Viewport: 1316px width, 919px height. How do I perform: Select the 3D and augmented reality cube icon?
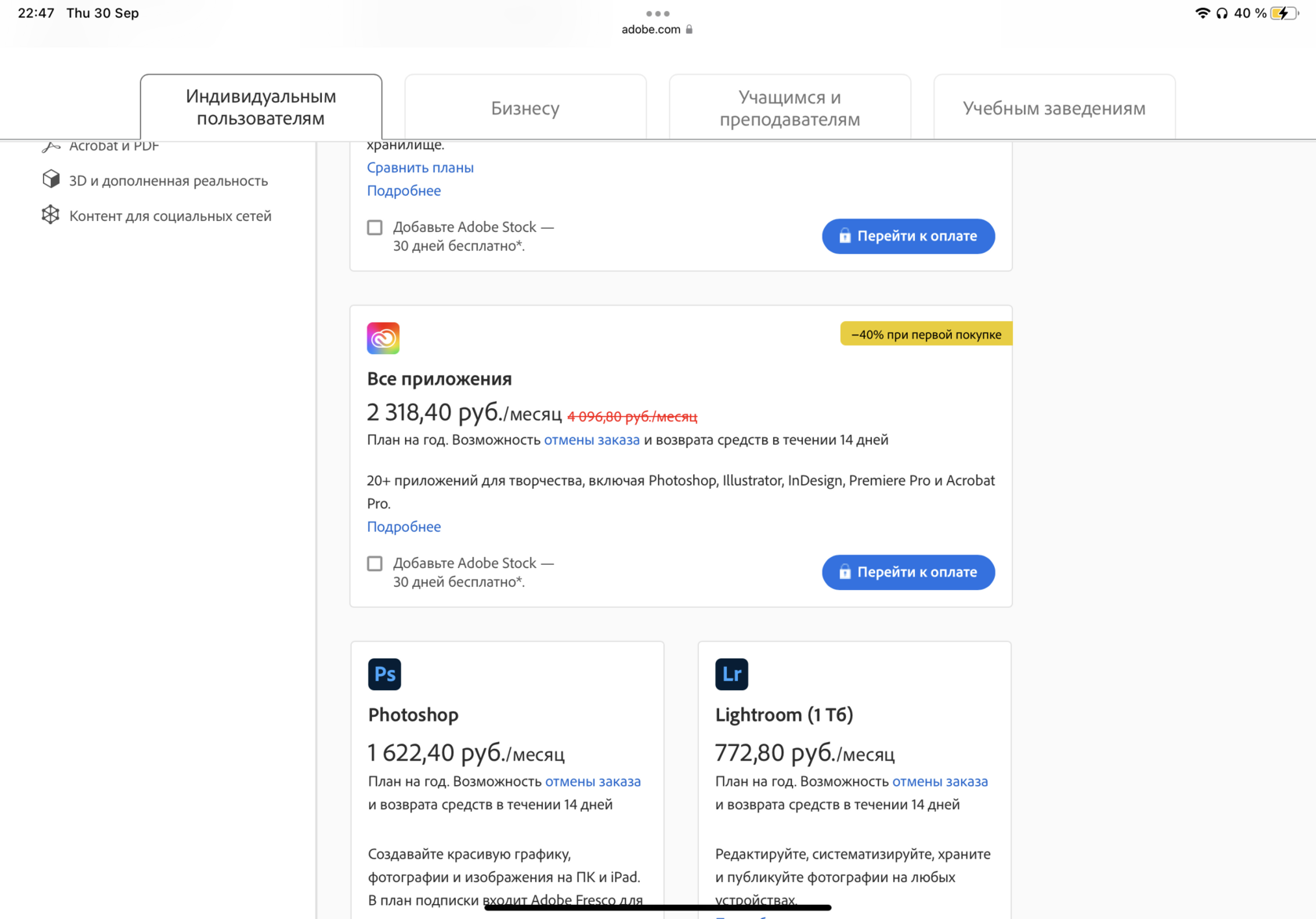tap(51, 179)
